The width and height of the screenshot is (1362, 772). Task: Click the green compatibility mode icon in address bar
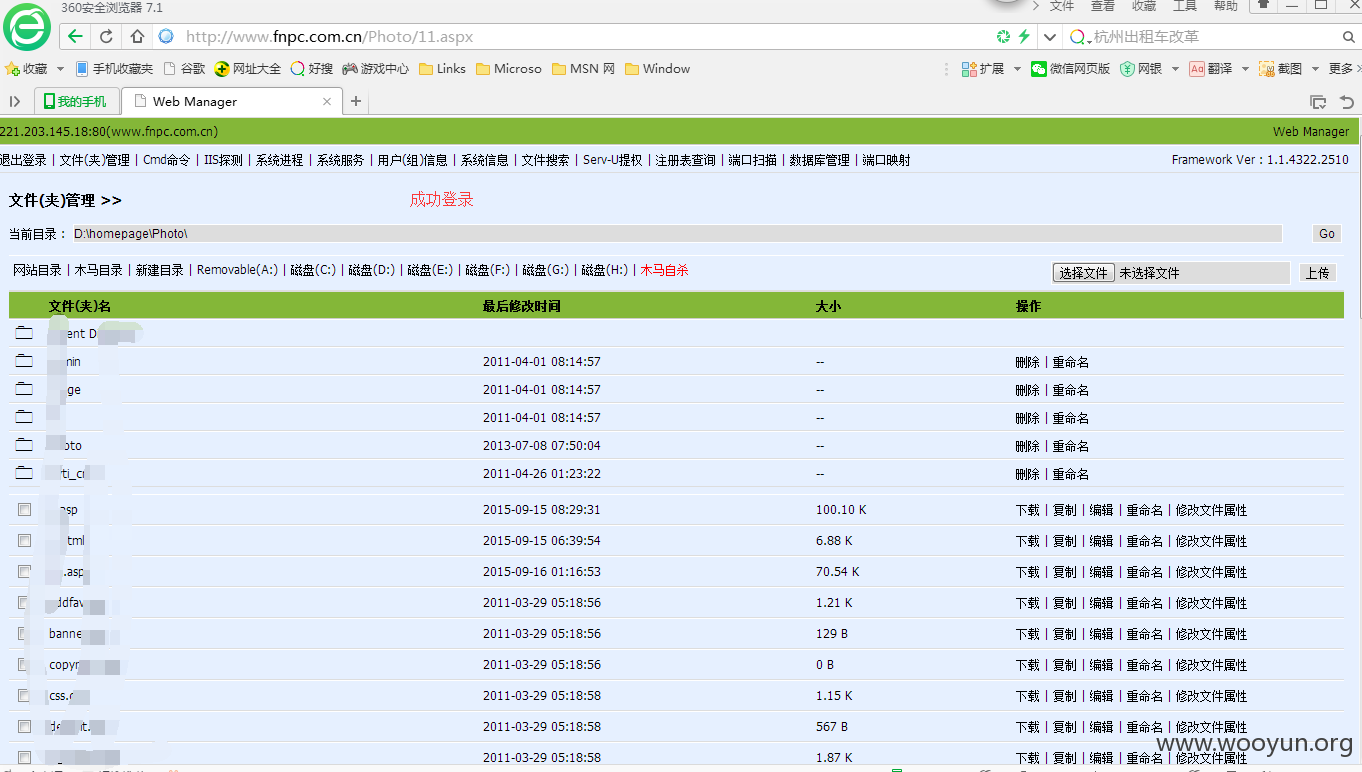1004,37
